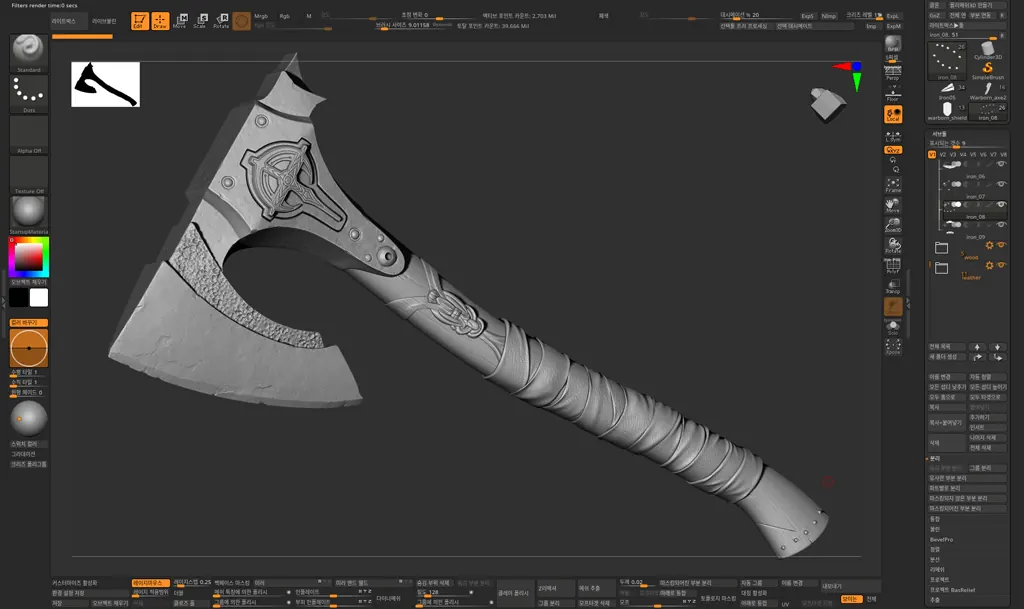Click the GoZ button

pos(935,15)
